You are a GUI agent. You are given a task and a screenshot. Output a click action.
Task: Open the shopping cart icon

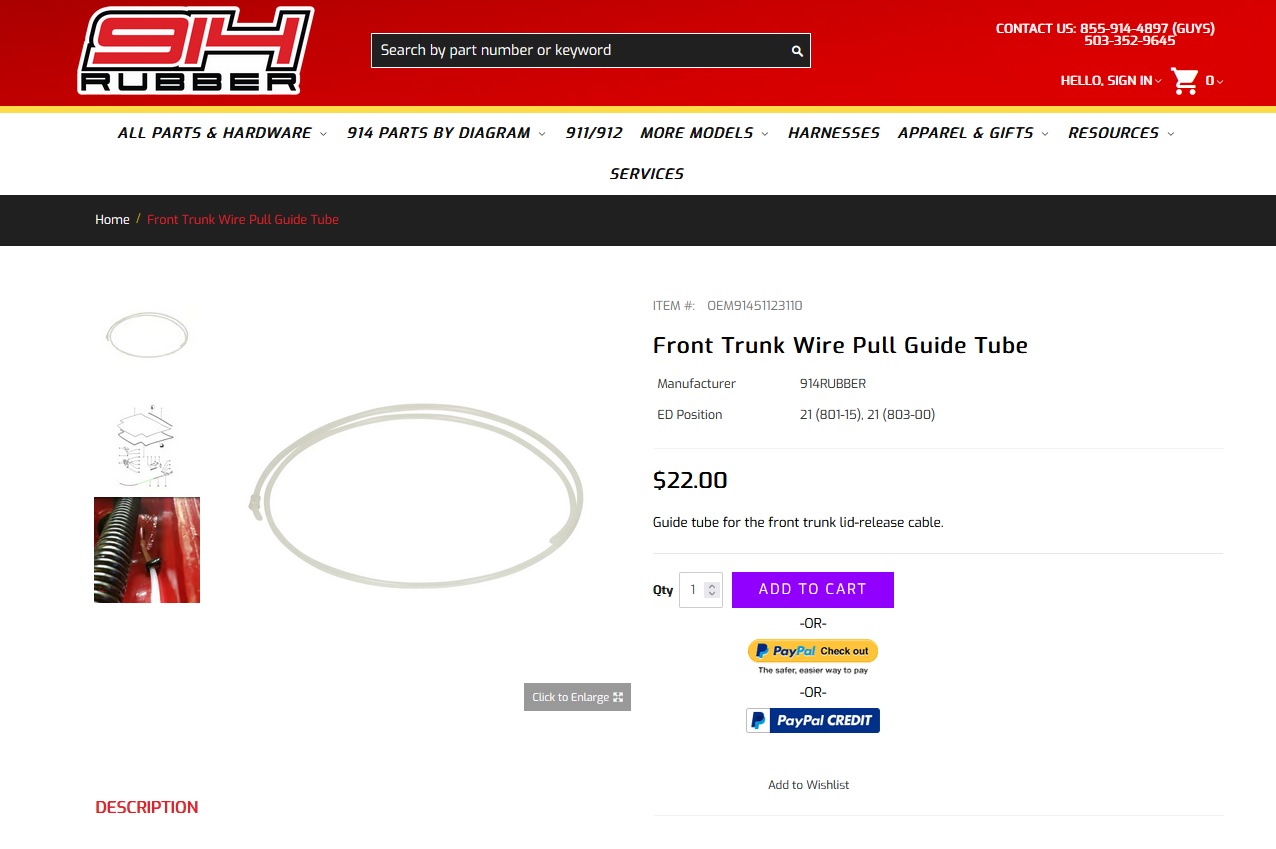(x=1185, y=81)
